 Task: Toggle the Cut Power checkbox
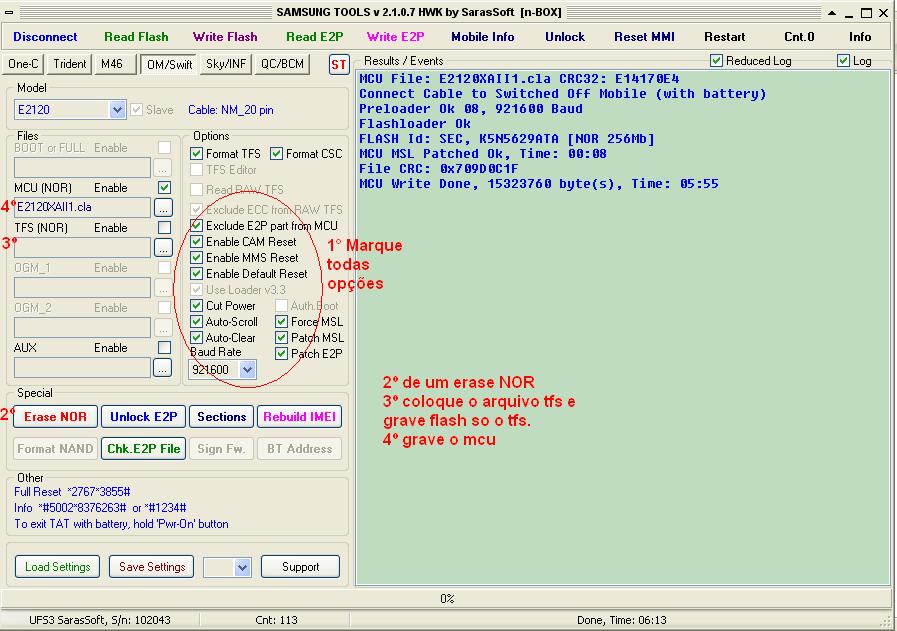point(196,306)
